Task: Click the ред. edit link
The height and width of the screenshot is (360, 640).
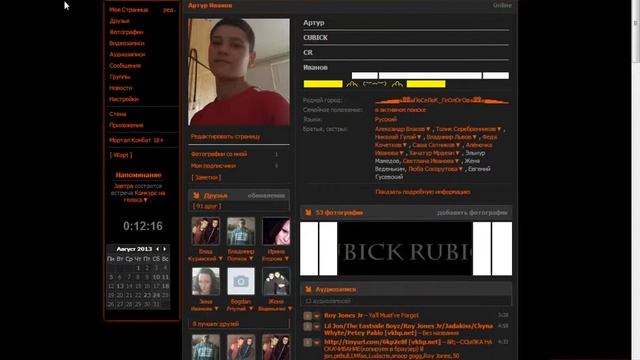Action: pyautogui.click(x=169, y=9)
